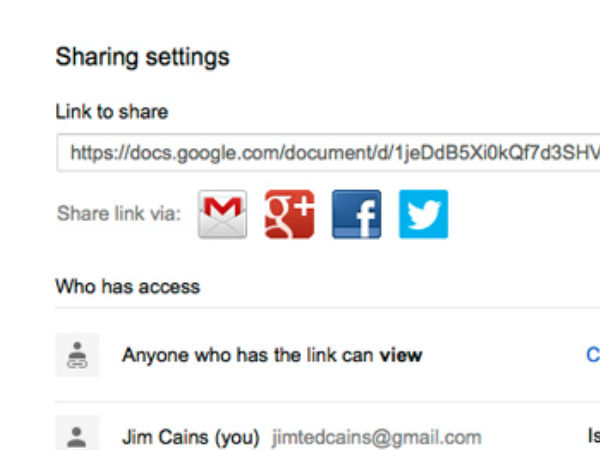Click the 'Who has access' heading
This screenshot has height=450, width=600.
tap(127, 287)
